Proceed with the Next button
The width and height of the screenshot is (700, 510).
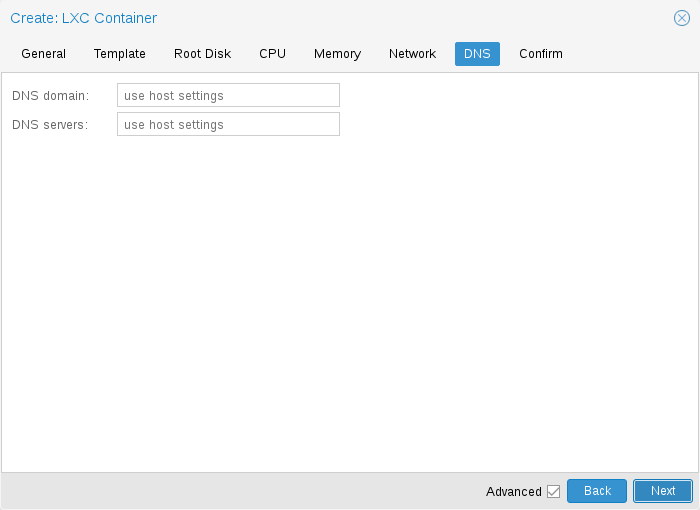662,491
